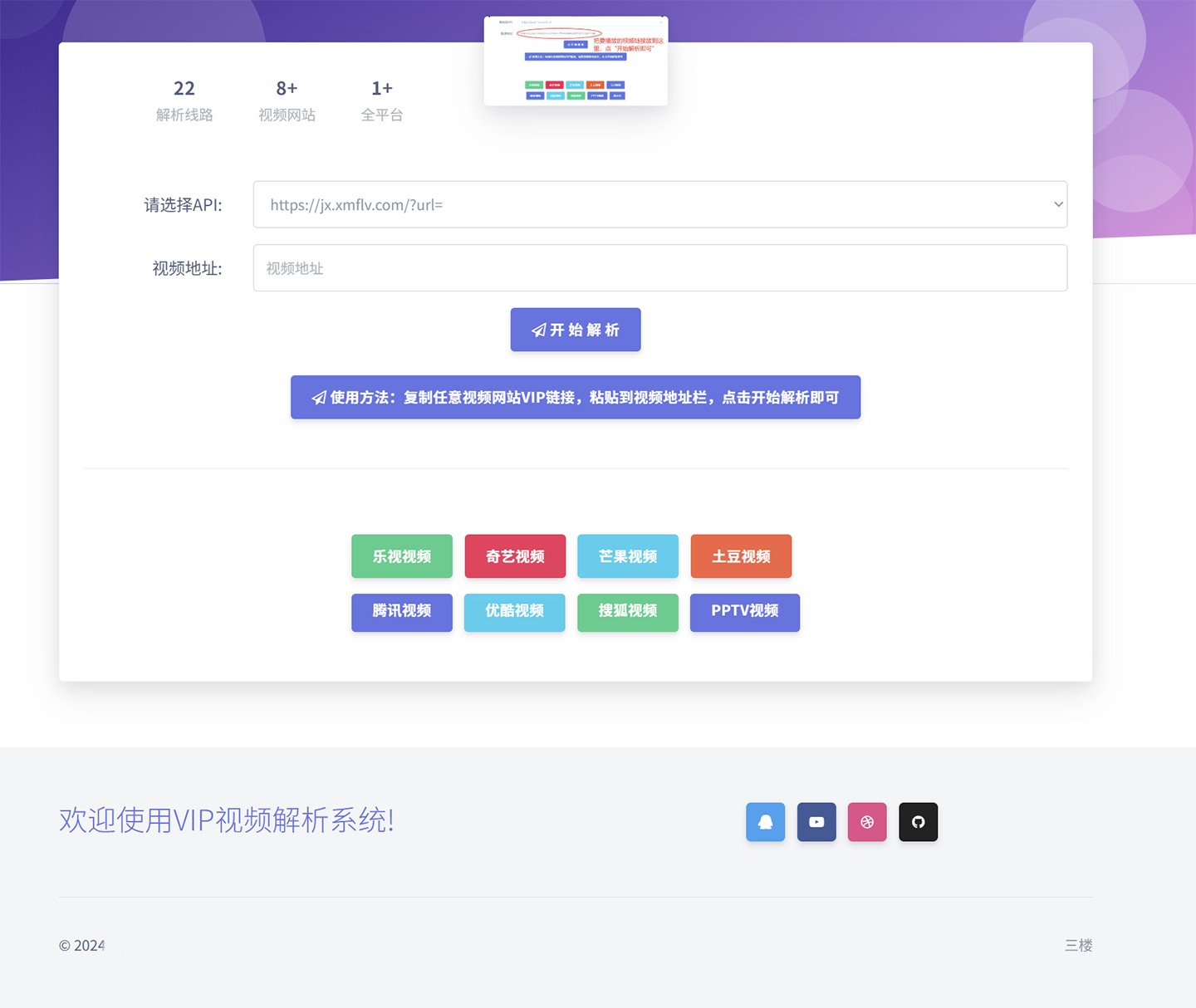
Task: Open 奇艺视频 site button
Action: 515,556
